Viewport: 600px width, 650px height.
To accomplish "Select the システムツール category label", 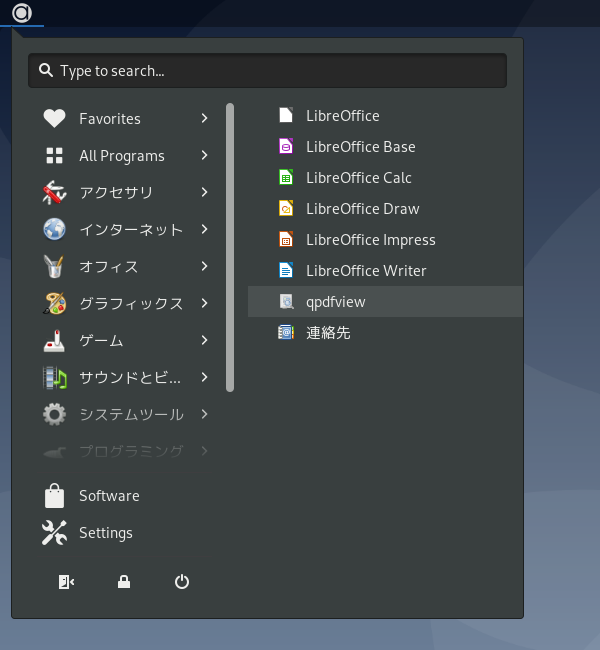I will pyautogui.click(x=131, y=415).
